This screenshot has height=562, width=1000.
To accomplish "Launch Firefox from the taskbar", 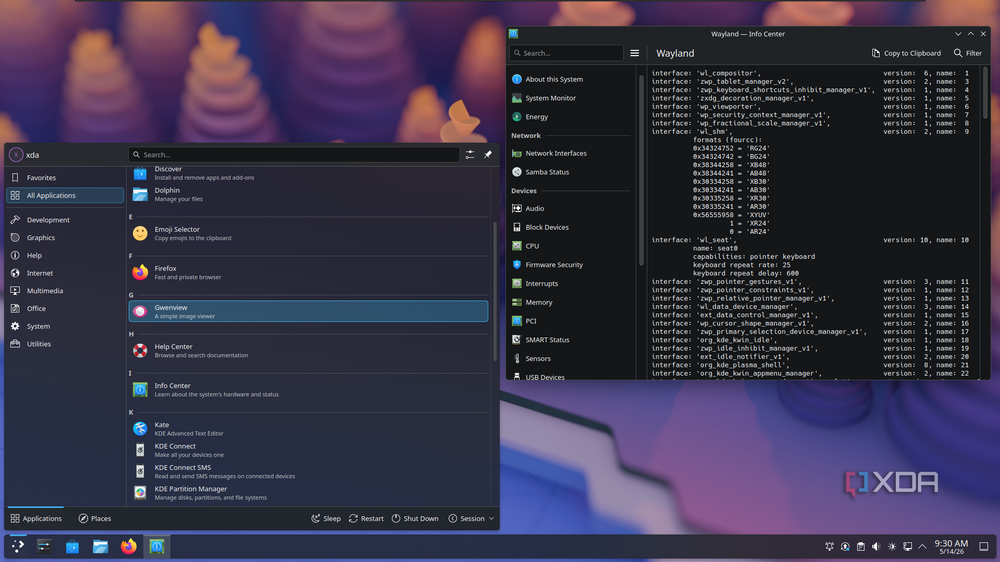I will (129, 546).
